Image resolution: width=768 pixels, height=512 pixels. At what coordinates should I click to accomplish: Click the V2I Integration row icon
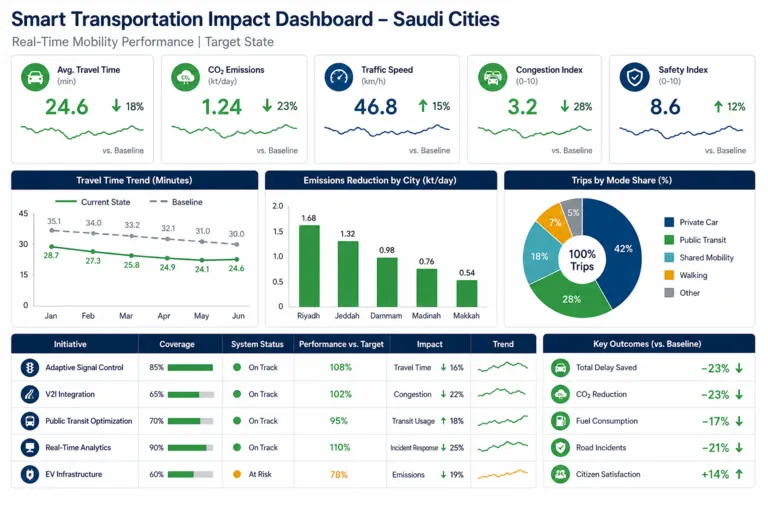tap(30, 394)
